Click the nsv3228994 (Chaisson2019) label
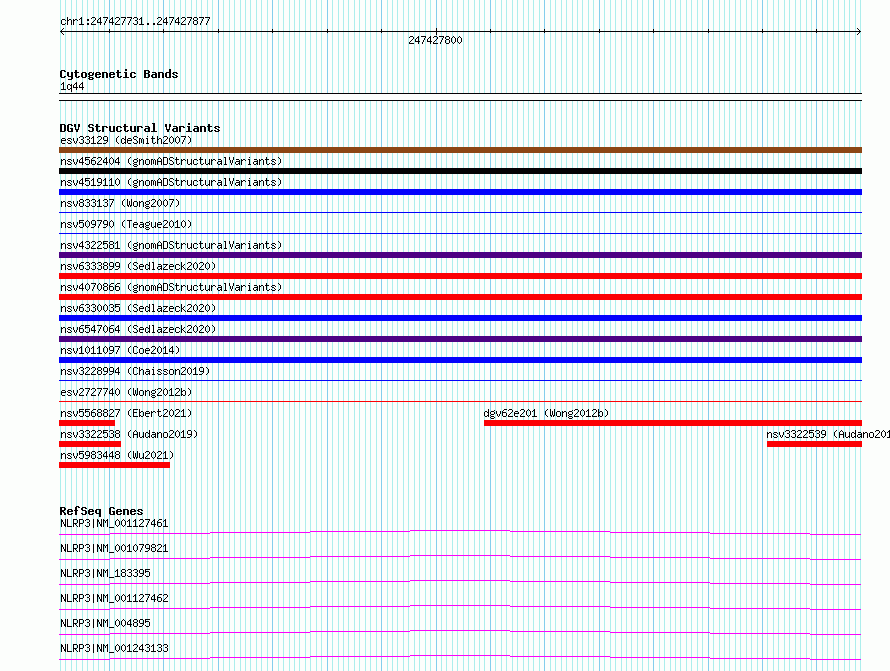 pyautogui.click(x=134, y=371)
